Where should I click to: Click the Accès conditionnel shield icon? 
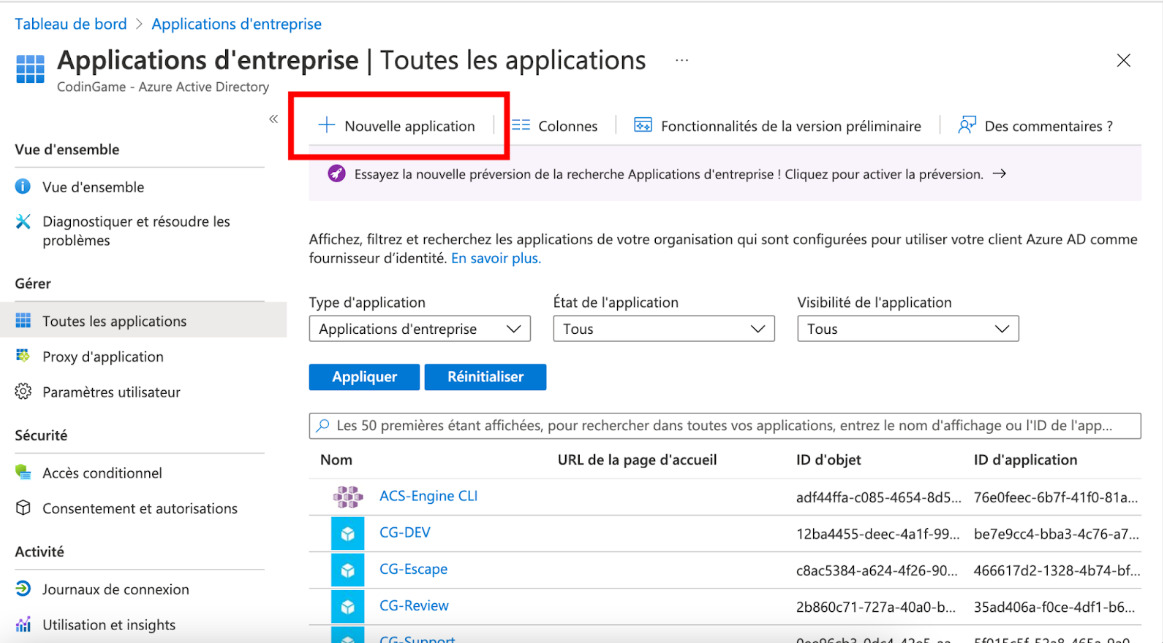[x=22, y=472]
